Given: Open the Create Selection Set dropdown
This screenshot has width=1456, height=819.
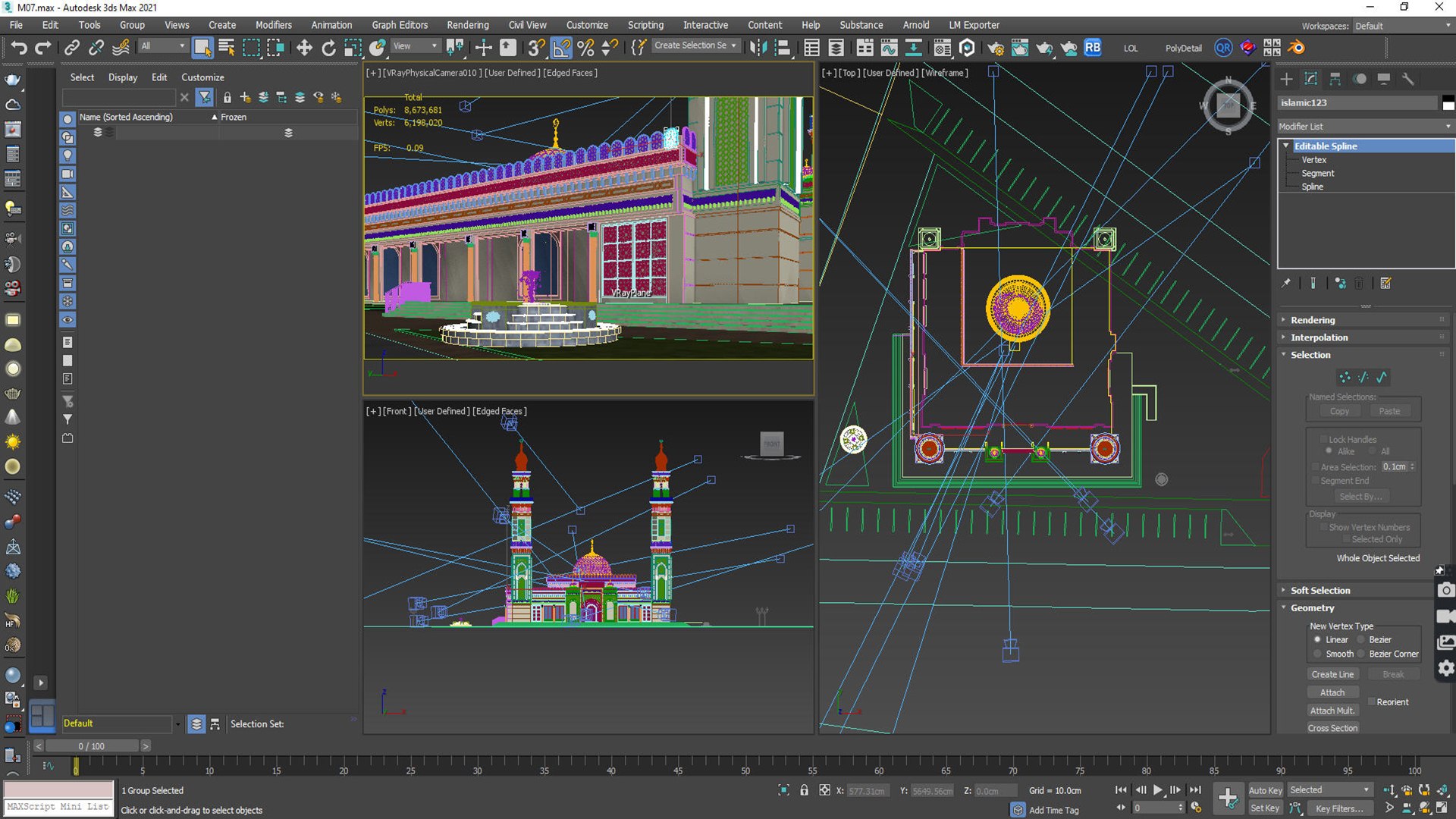Looking at the screenshot, I should 695,45.
